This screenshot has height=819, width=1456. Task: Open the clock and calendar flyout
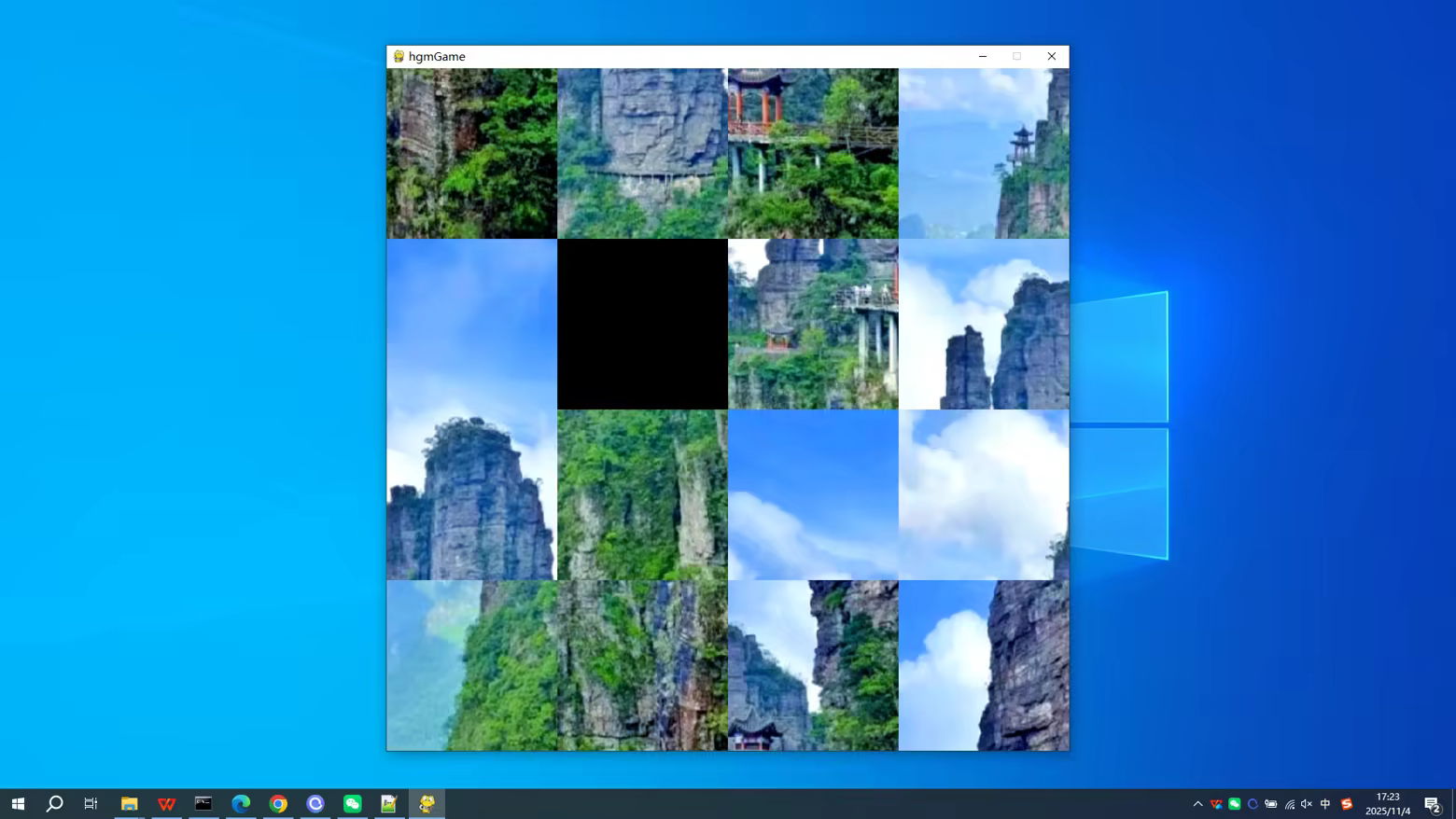coord(1388,803)
